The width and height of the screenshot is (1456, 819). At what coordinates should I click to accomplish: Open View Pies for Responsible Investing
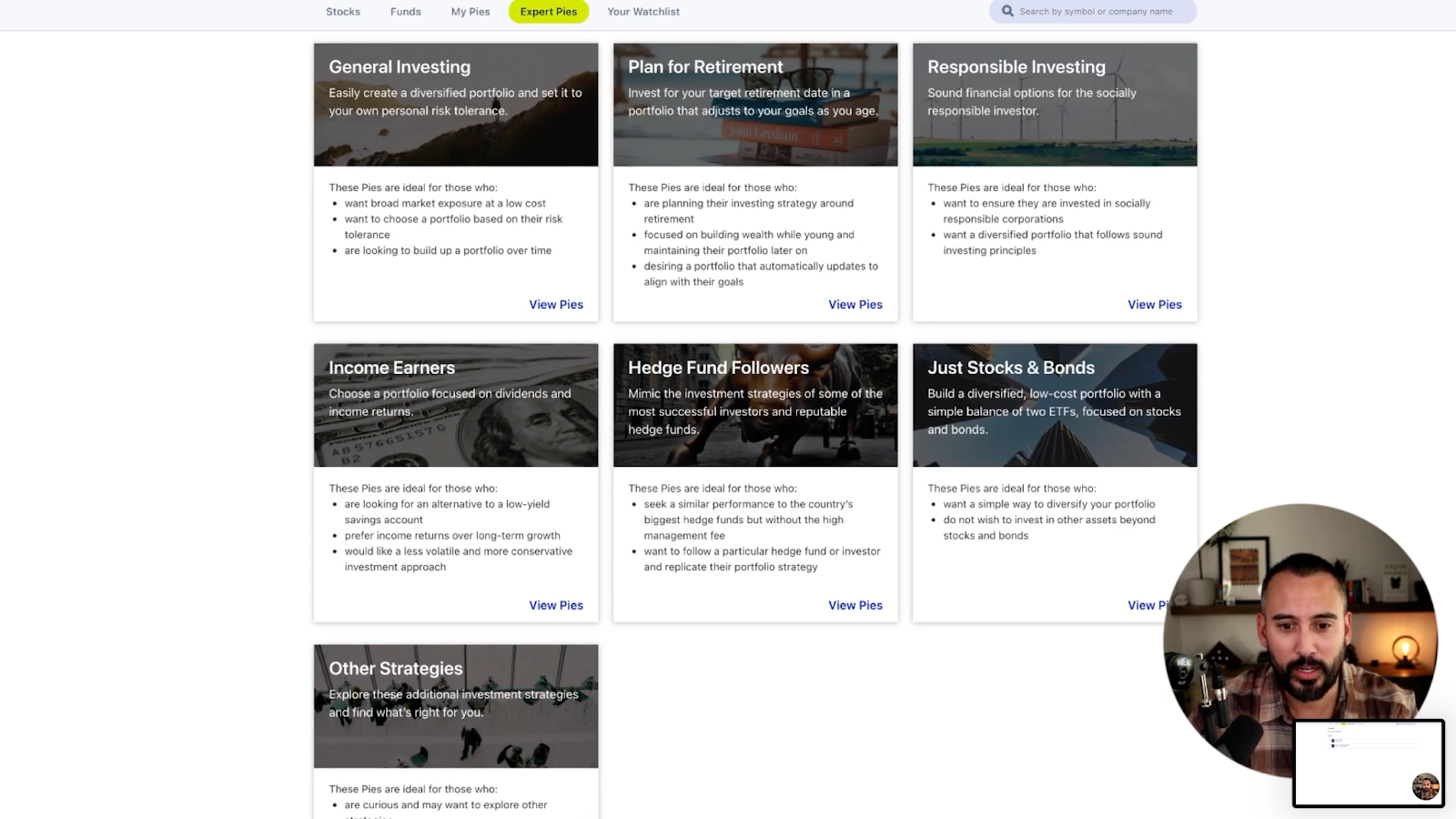coord(1155,305)
